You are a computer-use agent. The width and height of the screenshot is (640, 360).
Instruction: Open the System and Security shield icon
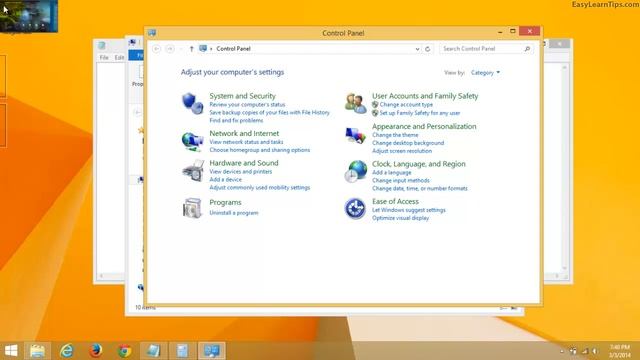(x=192, y=103)
